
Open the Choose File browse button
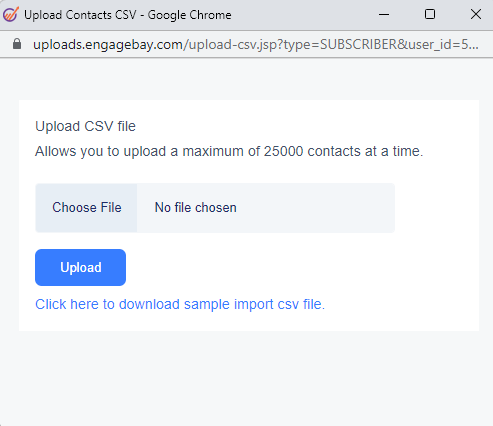pos(87,208)
